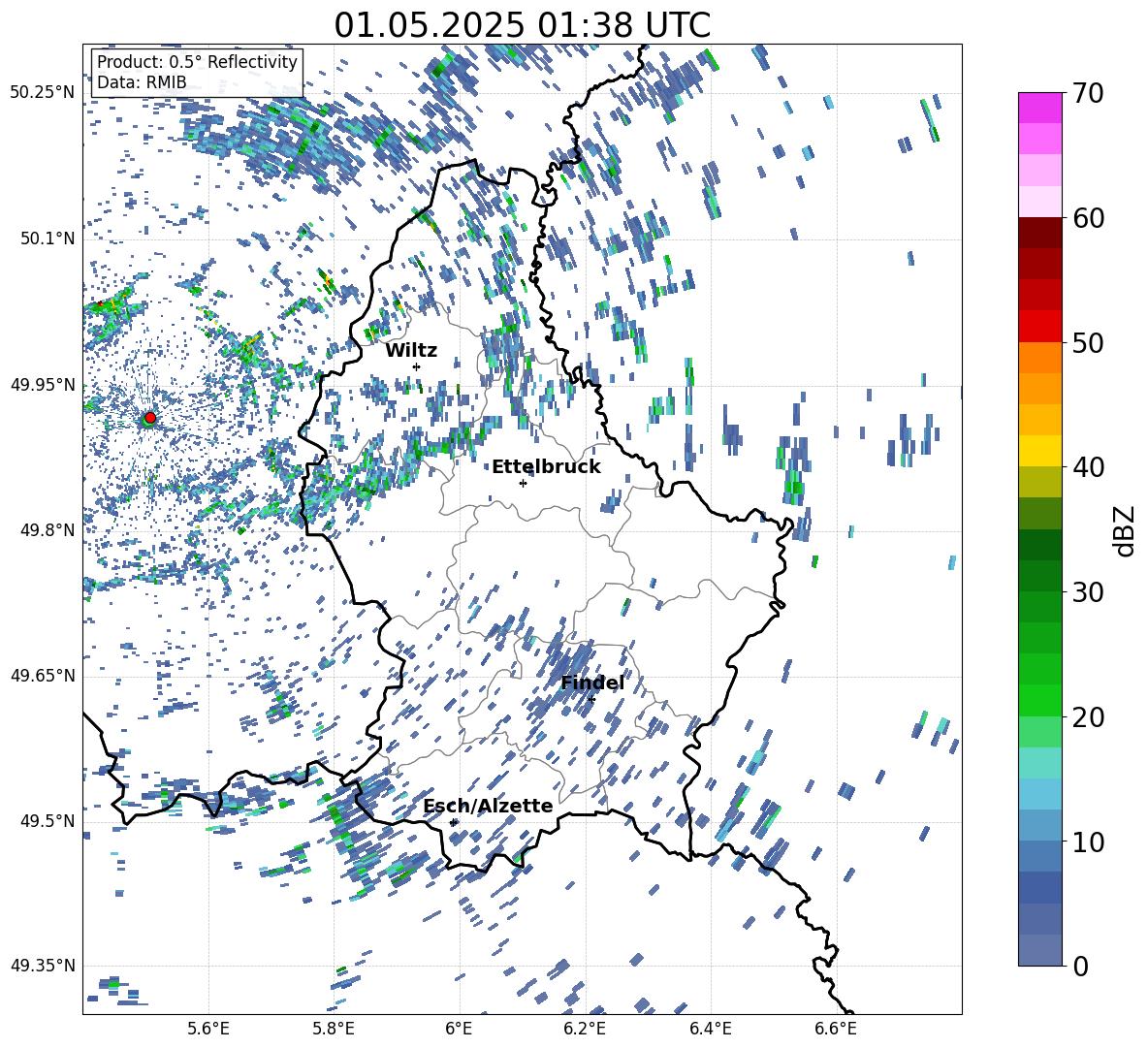Click the yellow 40 dBZ colorbar segment
This screenshot has height=1048, width=1148.
[1039, 451]
